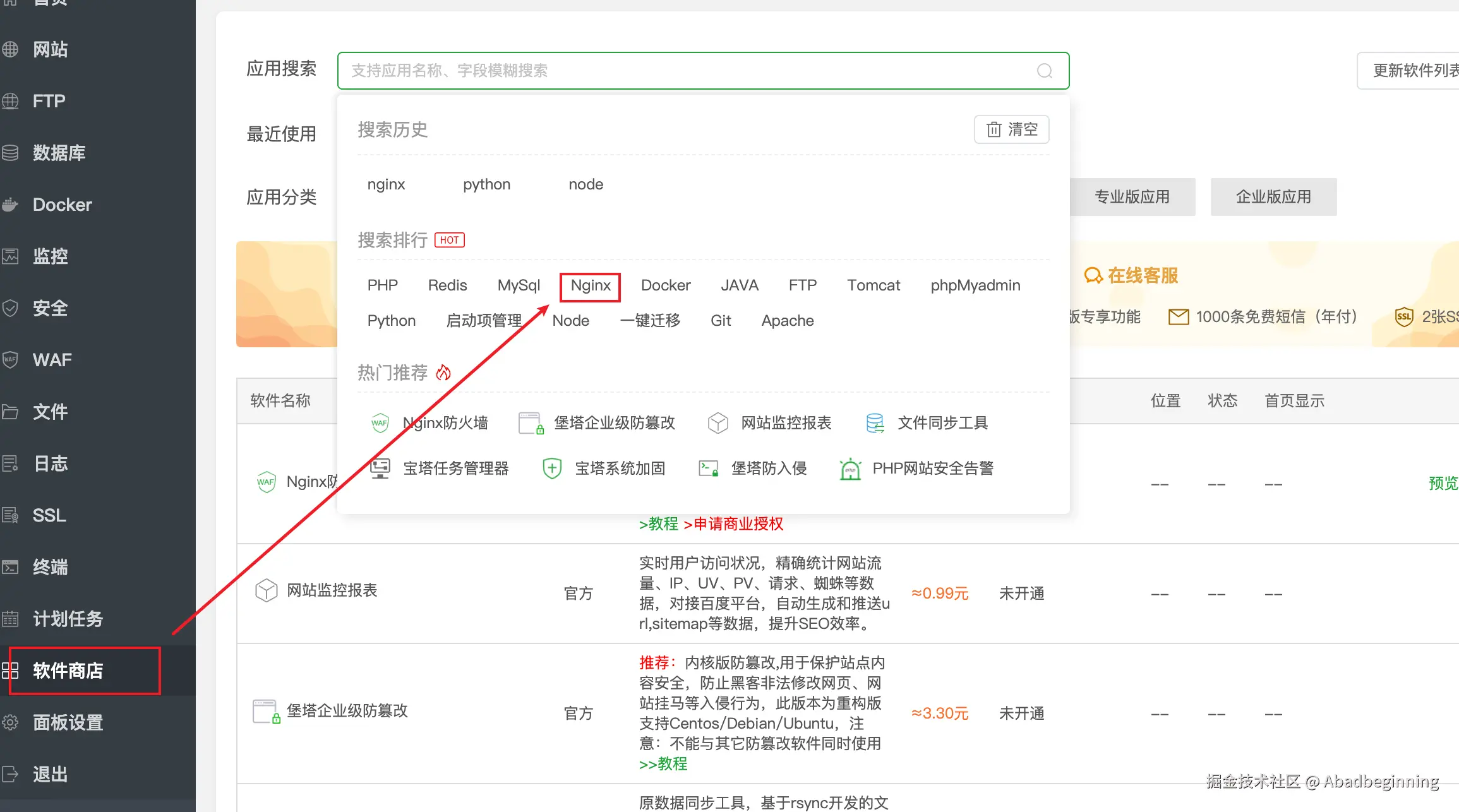
Task: Click the 网站监控报表 cube icon in table
Action: (266, 590)
